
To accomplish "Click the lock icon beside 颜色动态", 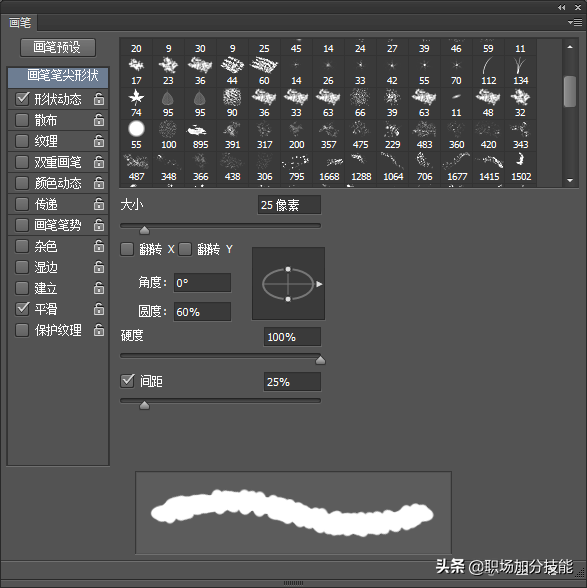I will [x=99, y=183].
